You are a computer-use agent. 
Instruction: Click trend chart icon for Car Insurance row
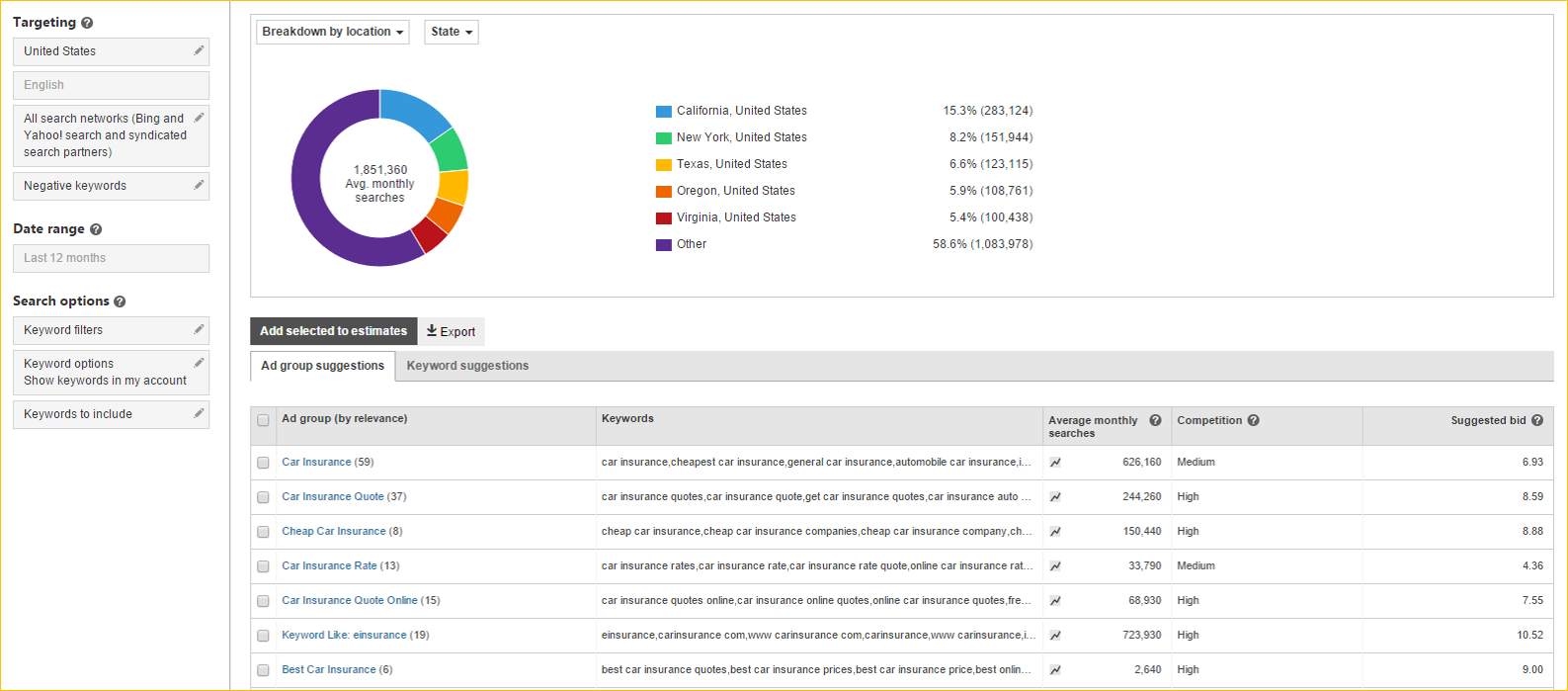pyautogui.click(x=1055, y=463)
